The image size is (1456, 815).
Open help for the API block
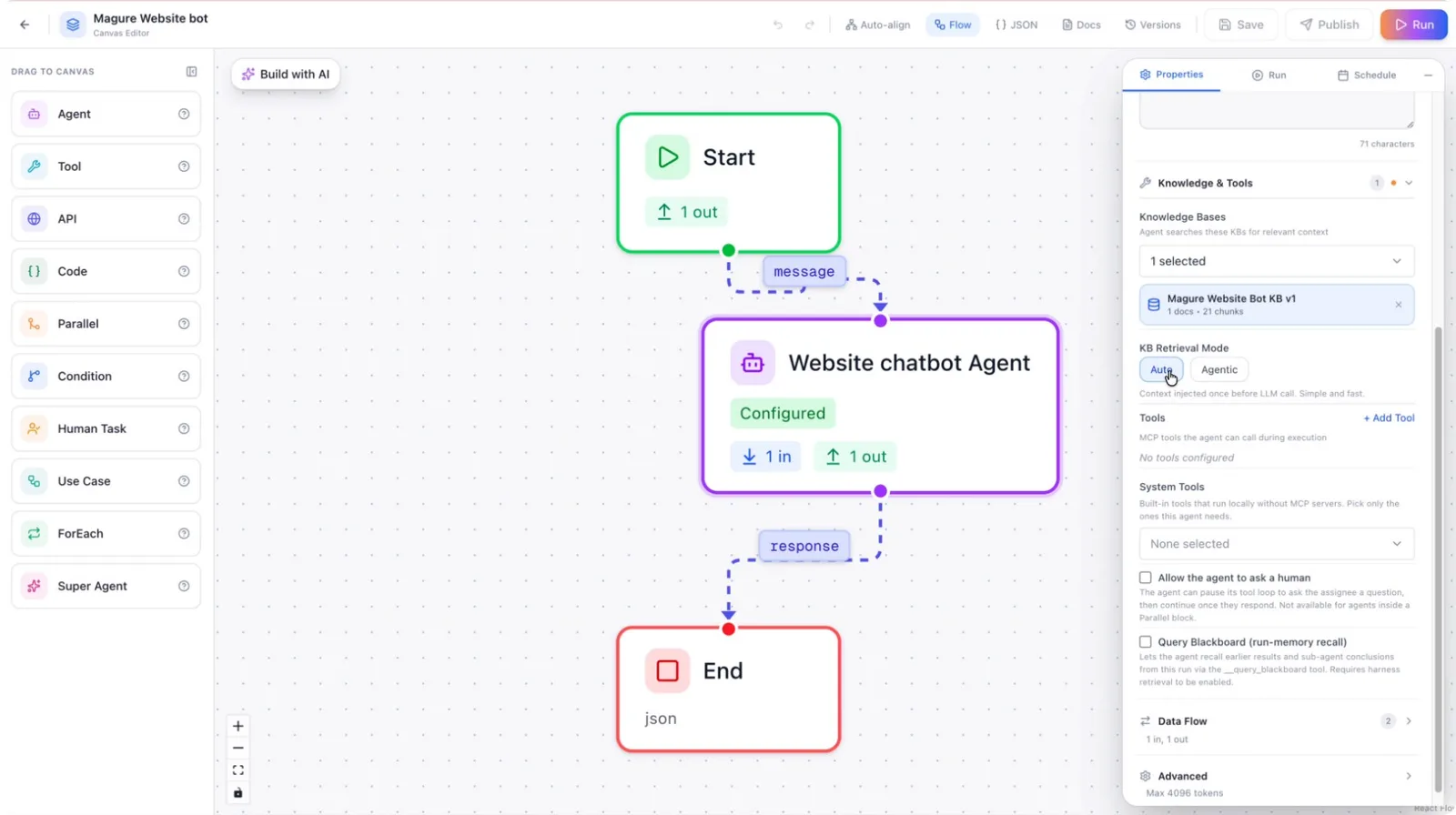184,218
